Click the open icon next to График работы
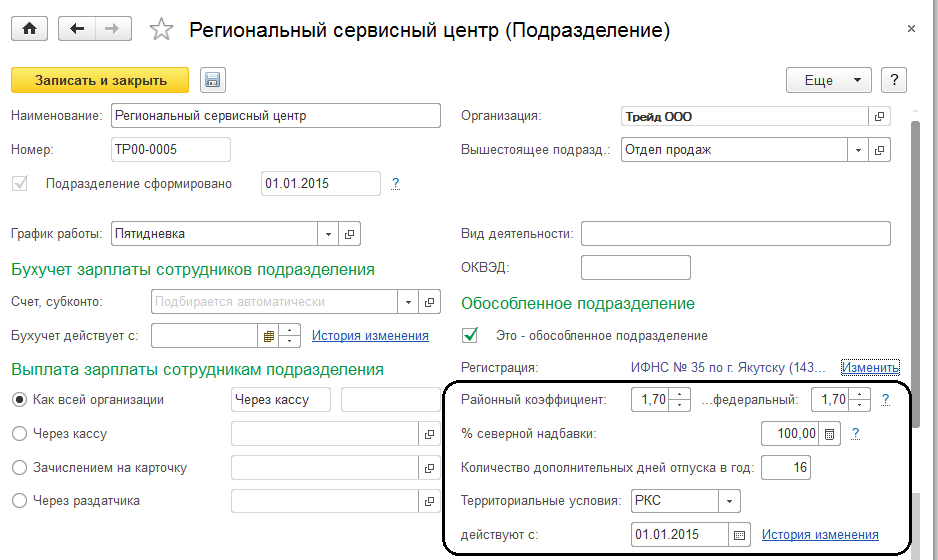 pos(350,234)
